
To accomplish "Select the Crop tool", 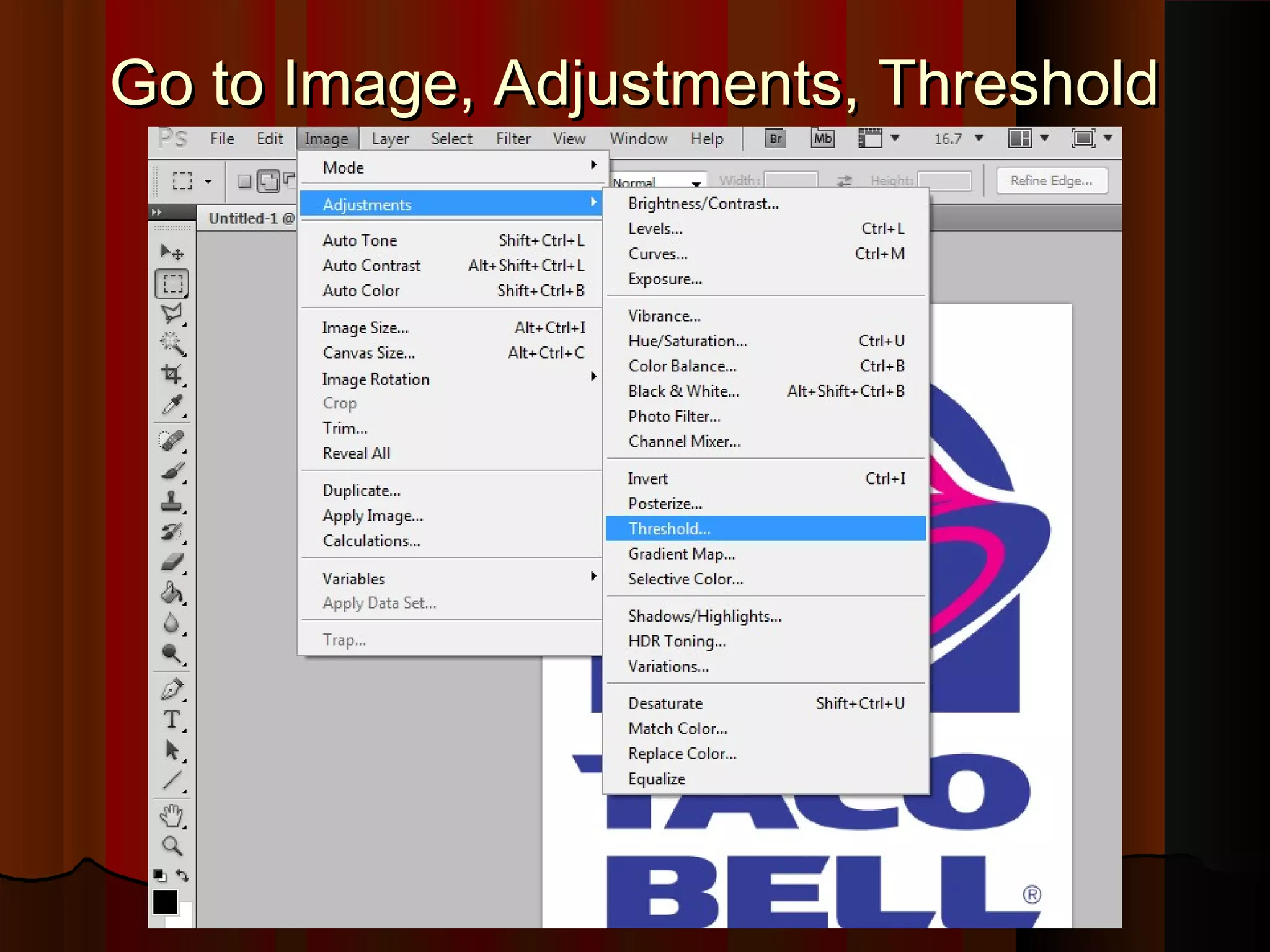I will pos(172,374).
